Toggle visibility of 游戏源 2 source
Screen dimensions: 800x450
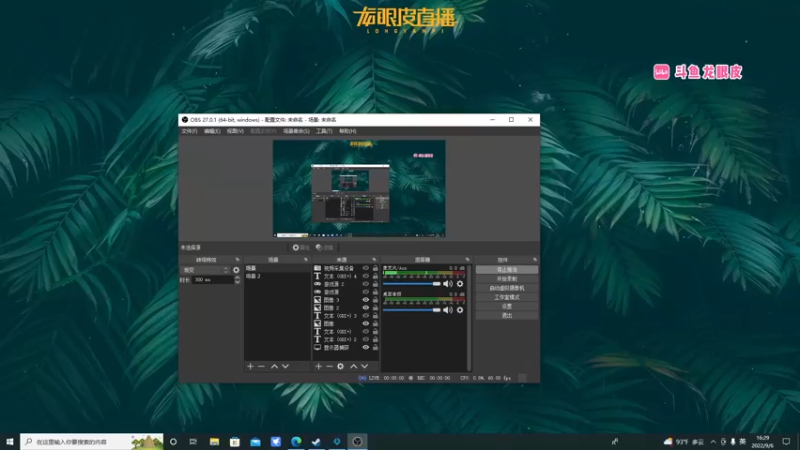point(365,284)
